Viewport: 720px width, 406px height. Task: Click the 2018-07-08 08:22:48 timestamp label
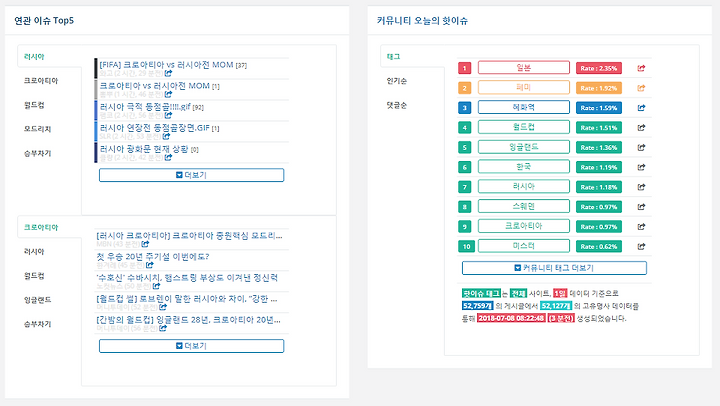[x=511, y=318]
